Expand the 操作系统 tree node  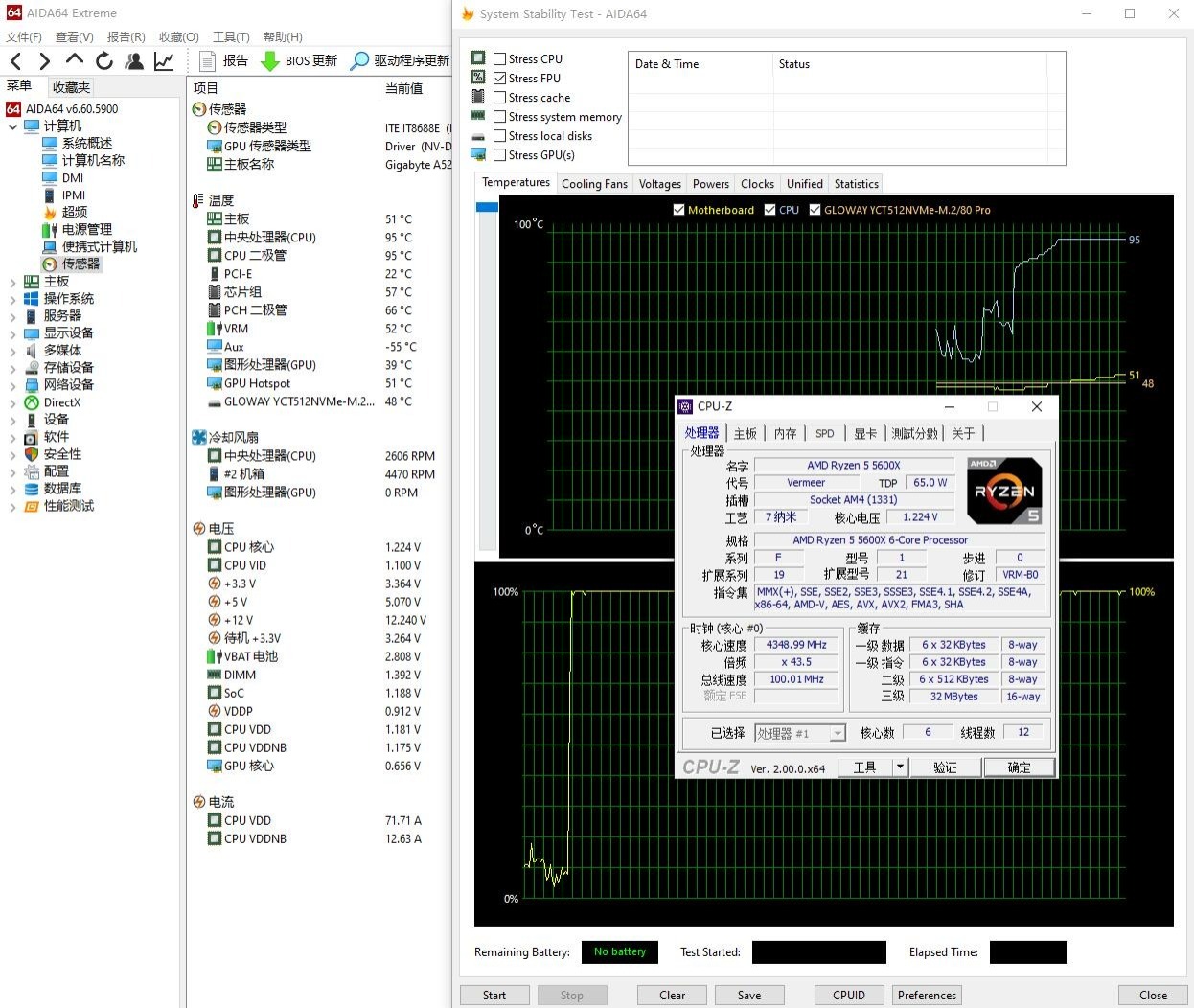point(12,299)
